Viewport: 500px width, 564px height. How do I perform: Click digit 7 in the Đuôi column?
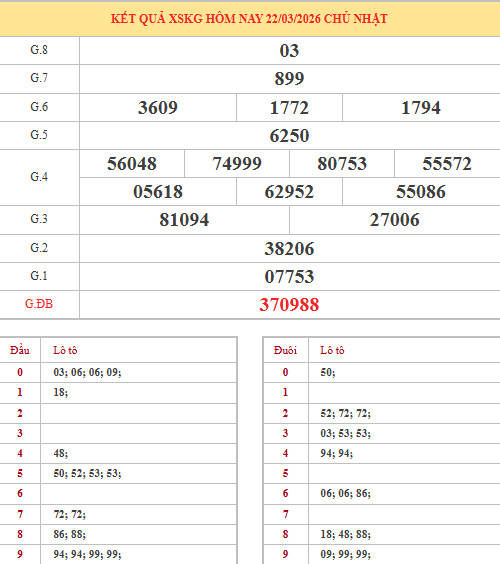(285, 515)
